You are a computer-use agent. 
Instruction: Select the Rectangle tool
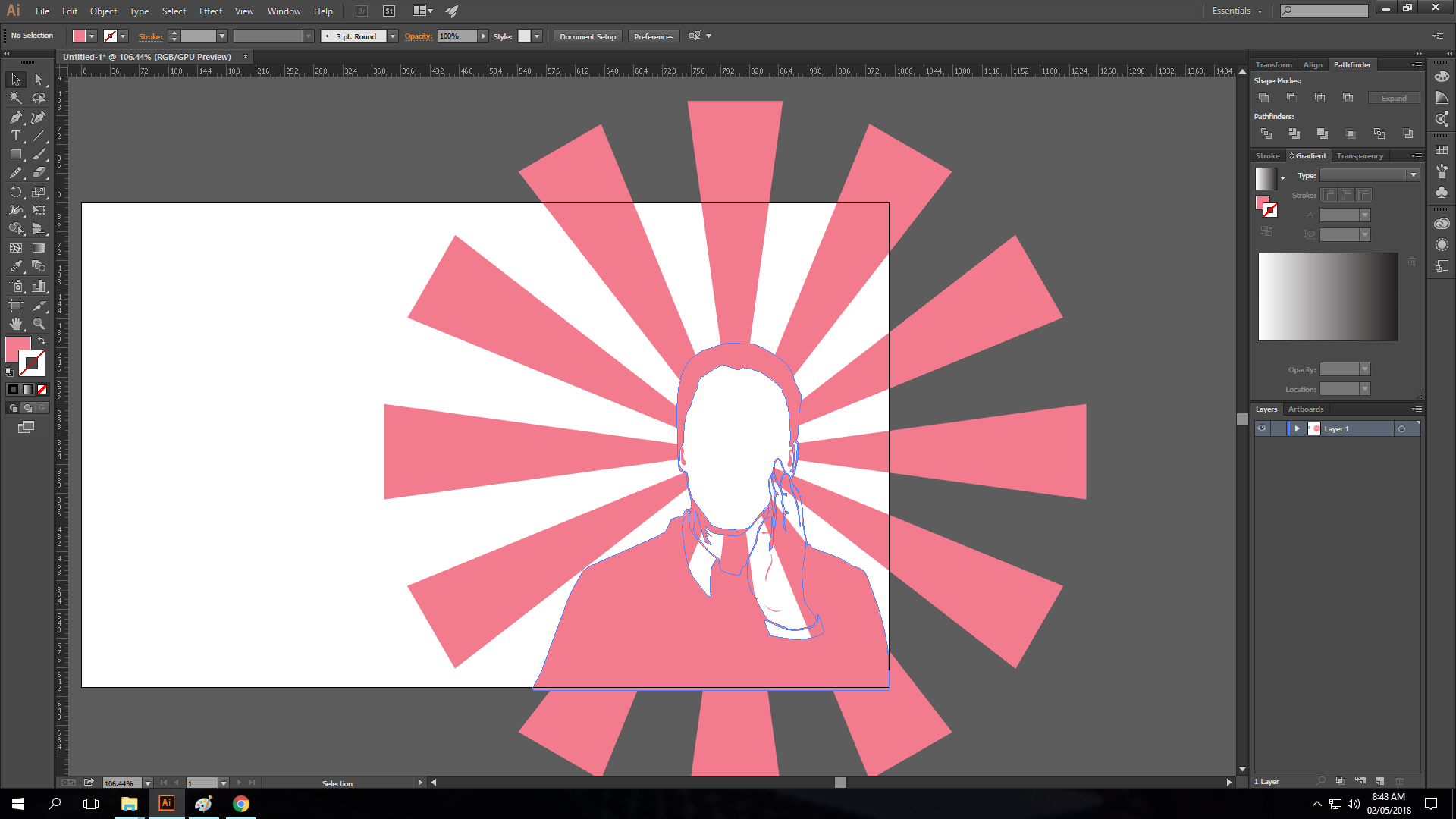pos(16,154)
